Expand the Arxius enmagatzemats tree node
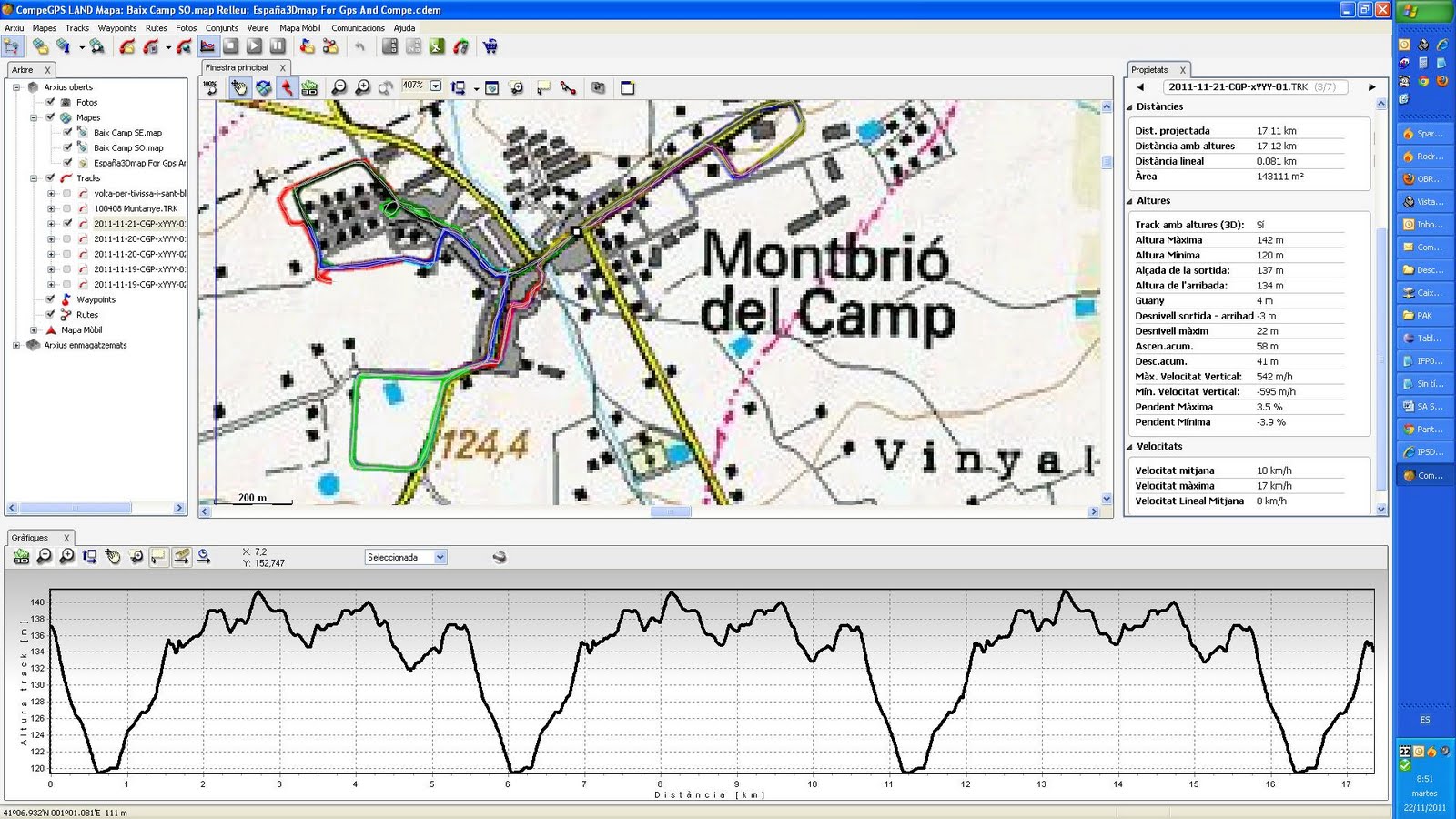The height and width of the screenshot is (819, 1456). tap(16, 345)
